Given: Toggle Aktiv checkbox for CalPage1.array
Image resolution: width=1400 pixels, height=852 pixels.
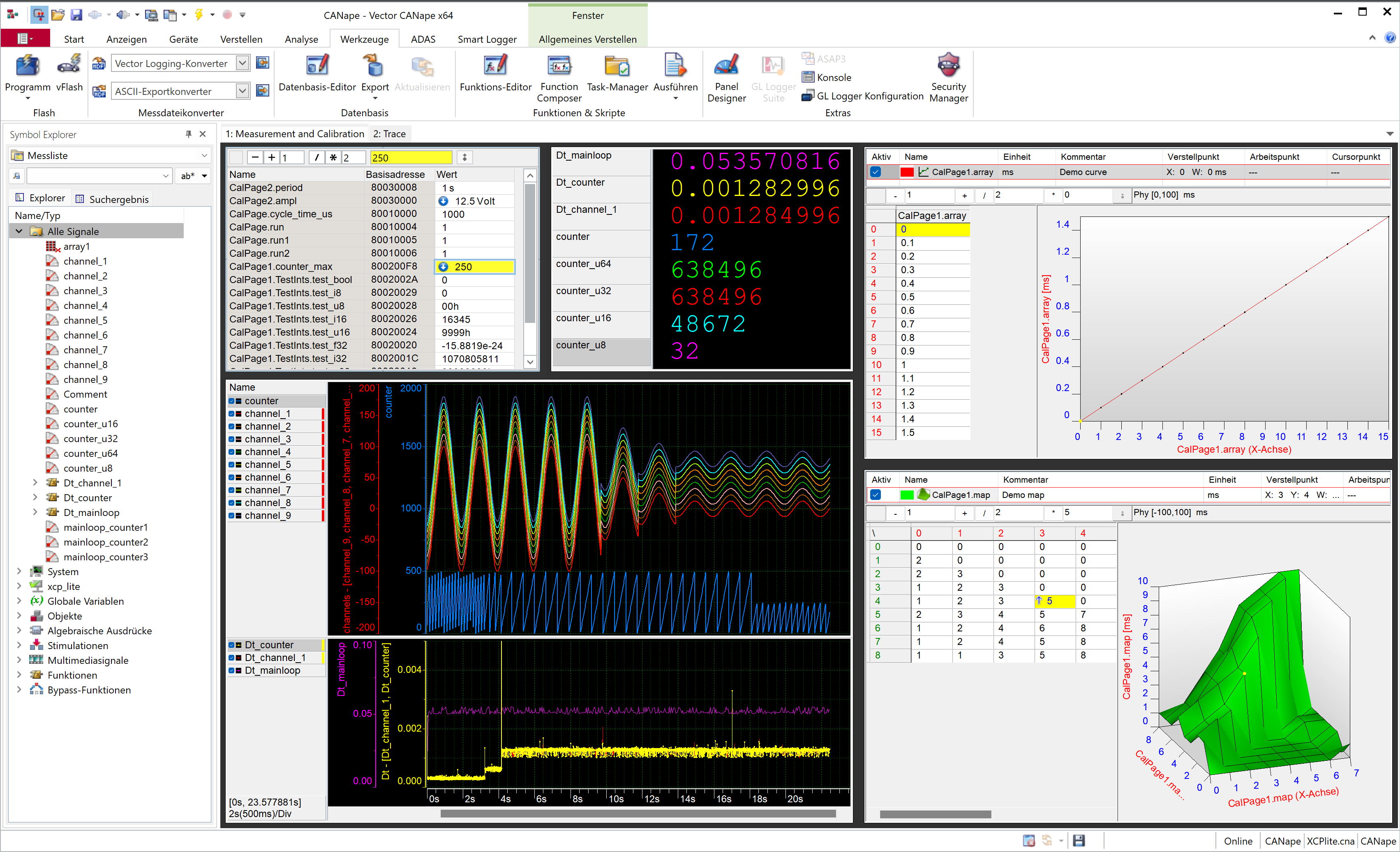Looking at the screenshot, I should point(876,172).
